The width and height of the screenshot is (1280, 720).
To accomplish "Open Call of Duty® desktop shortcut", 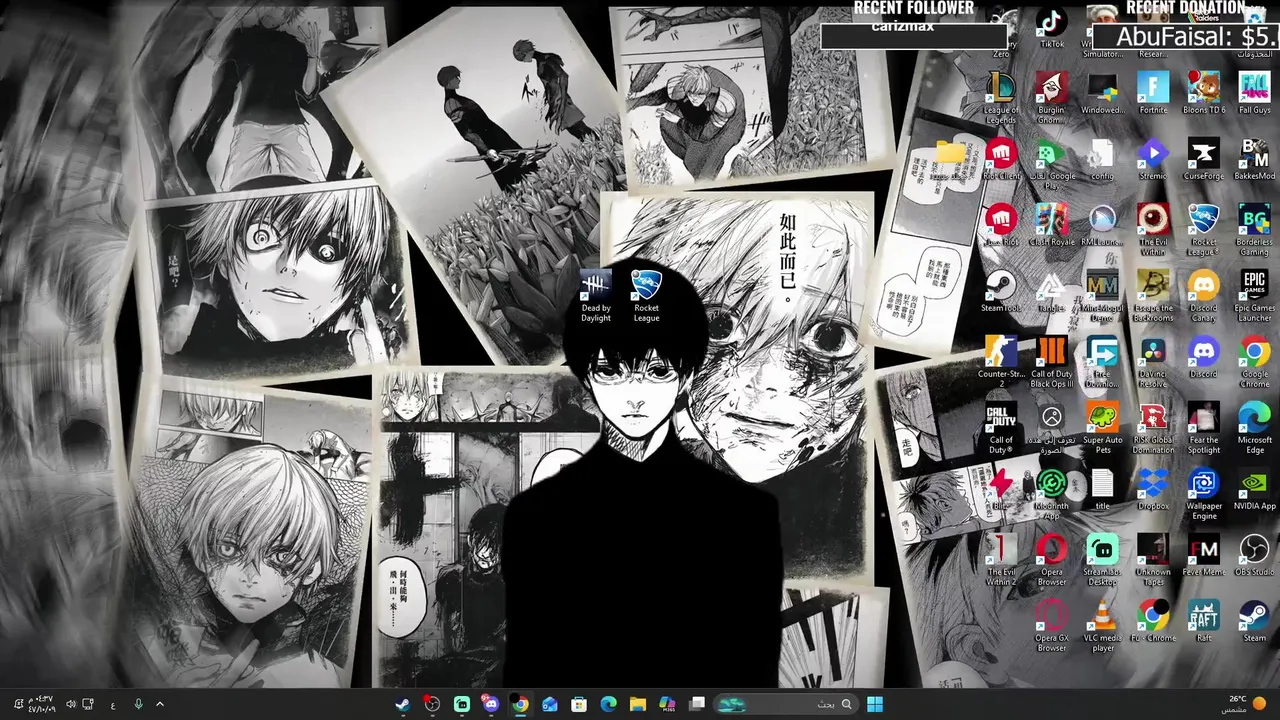I will point(1001,428).
